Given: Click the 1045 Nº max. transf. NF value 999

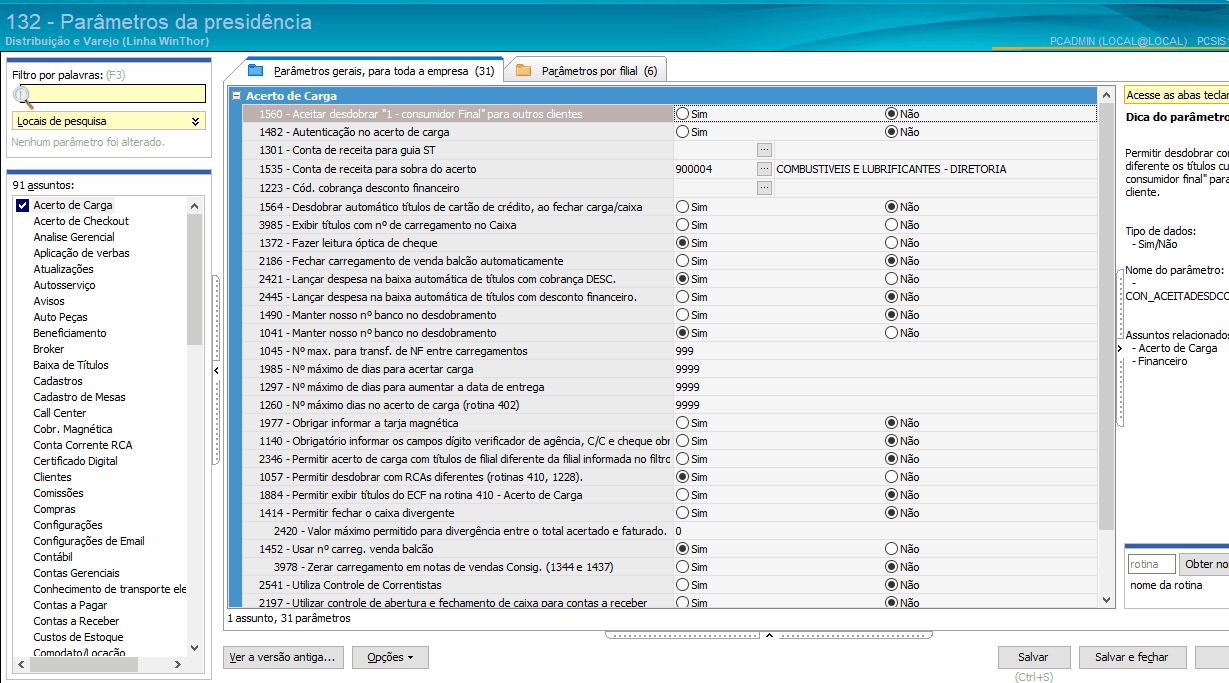Looking at the screenshot, I should click(x=684, y=351).
